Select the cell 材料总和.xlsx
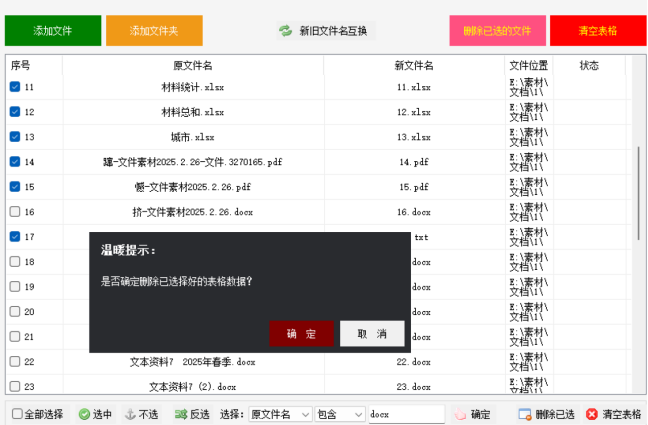 tap(193, 112)
